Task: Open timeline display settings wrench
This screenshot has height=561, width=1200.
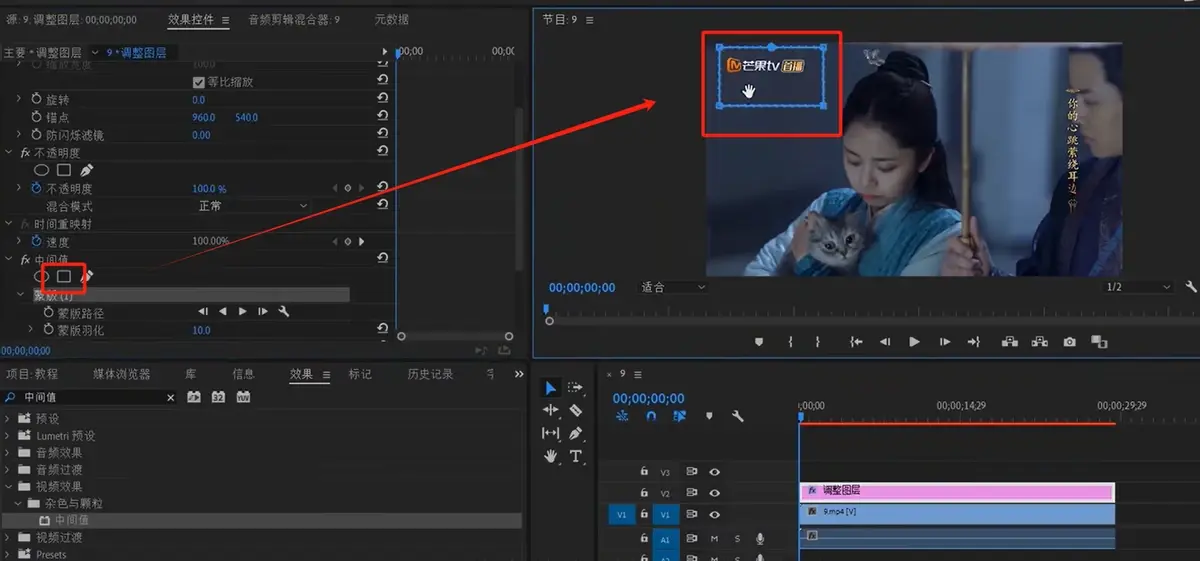Action: tap(738, 416)
